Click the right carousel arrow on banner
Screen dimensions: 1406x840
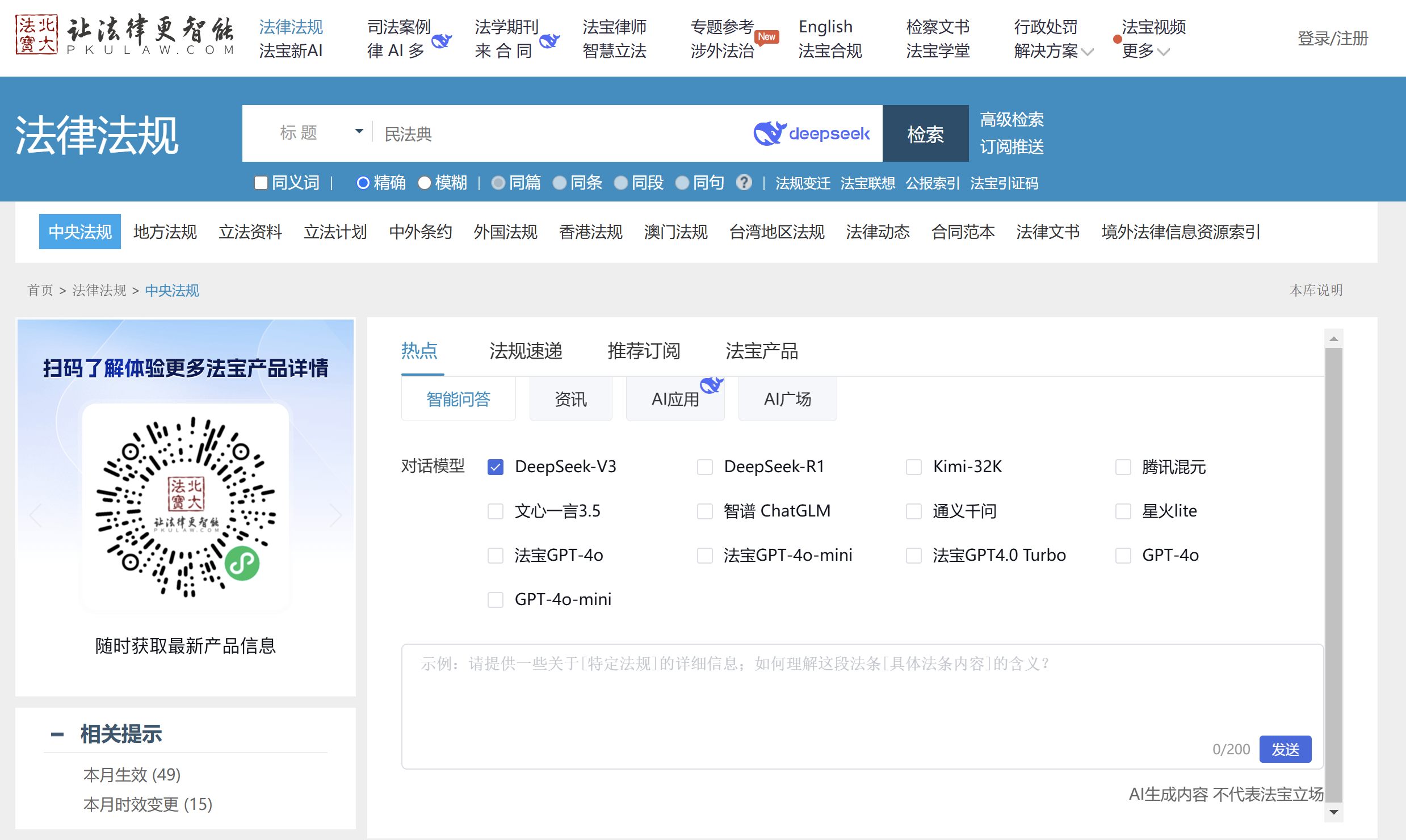(x=335, y=515)
